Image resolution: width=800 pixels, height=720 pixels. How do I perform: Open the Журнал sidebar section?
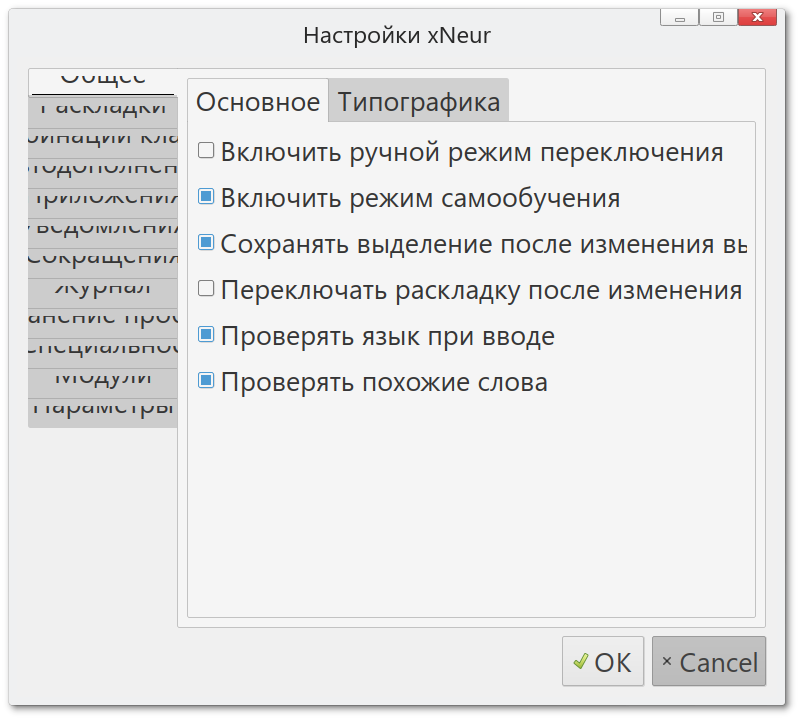coord(103,293)
